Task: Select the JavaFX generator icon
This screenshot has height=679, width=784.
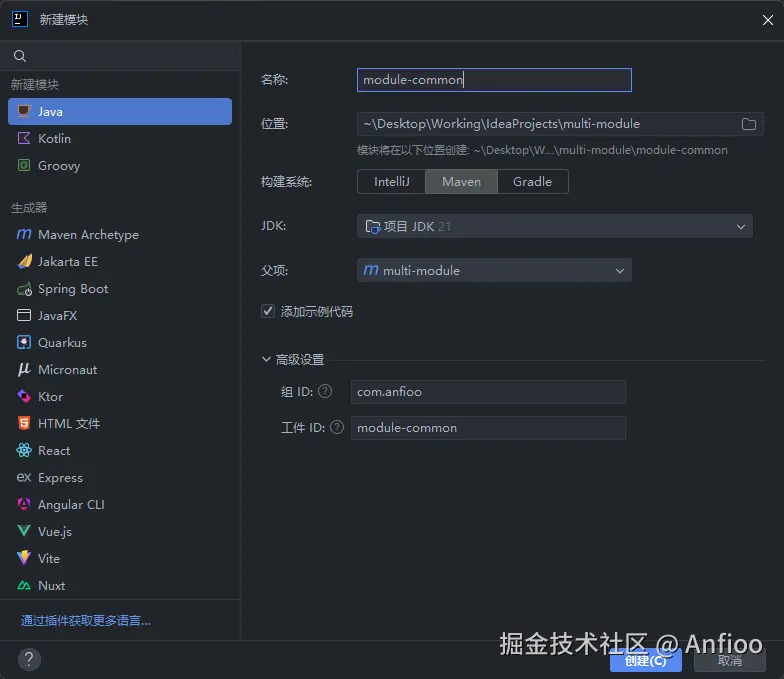Action: 24,316
